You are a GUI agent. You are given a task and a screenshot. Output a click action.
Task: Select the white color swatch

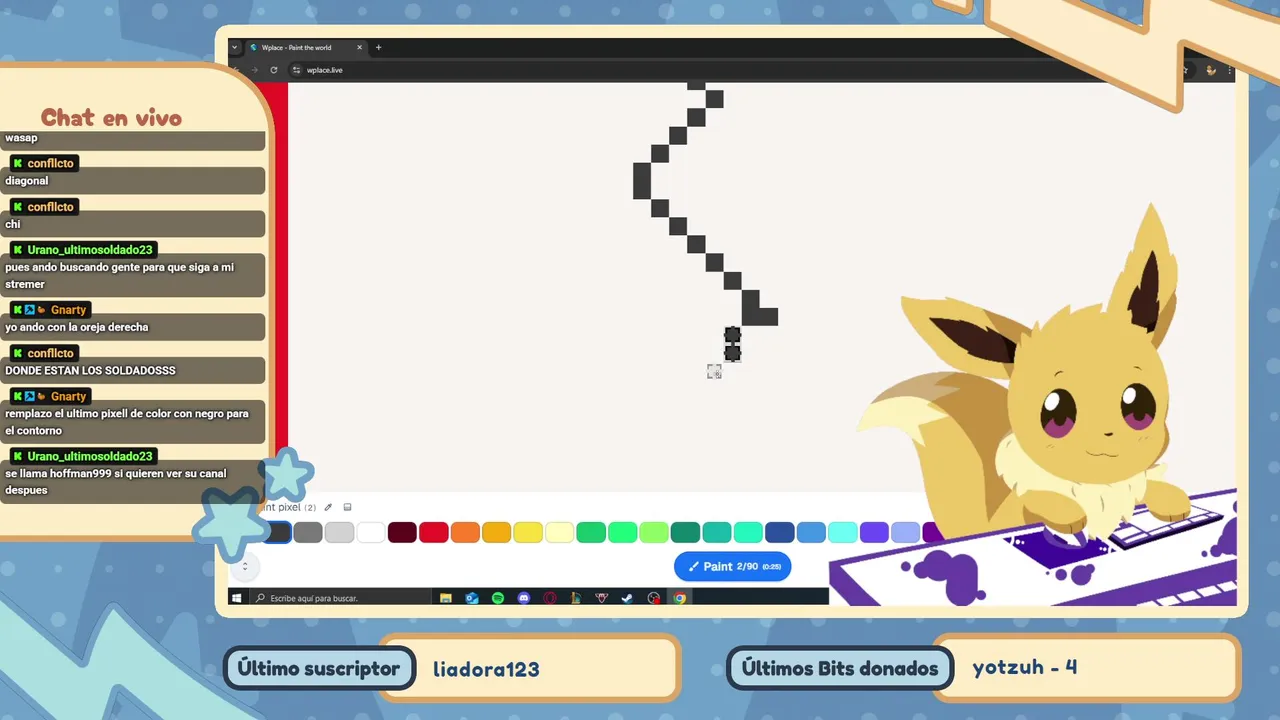(x=371, y=532)
